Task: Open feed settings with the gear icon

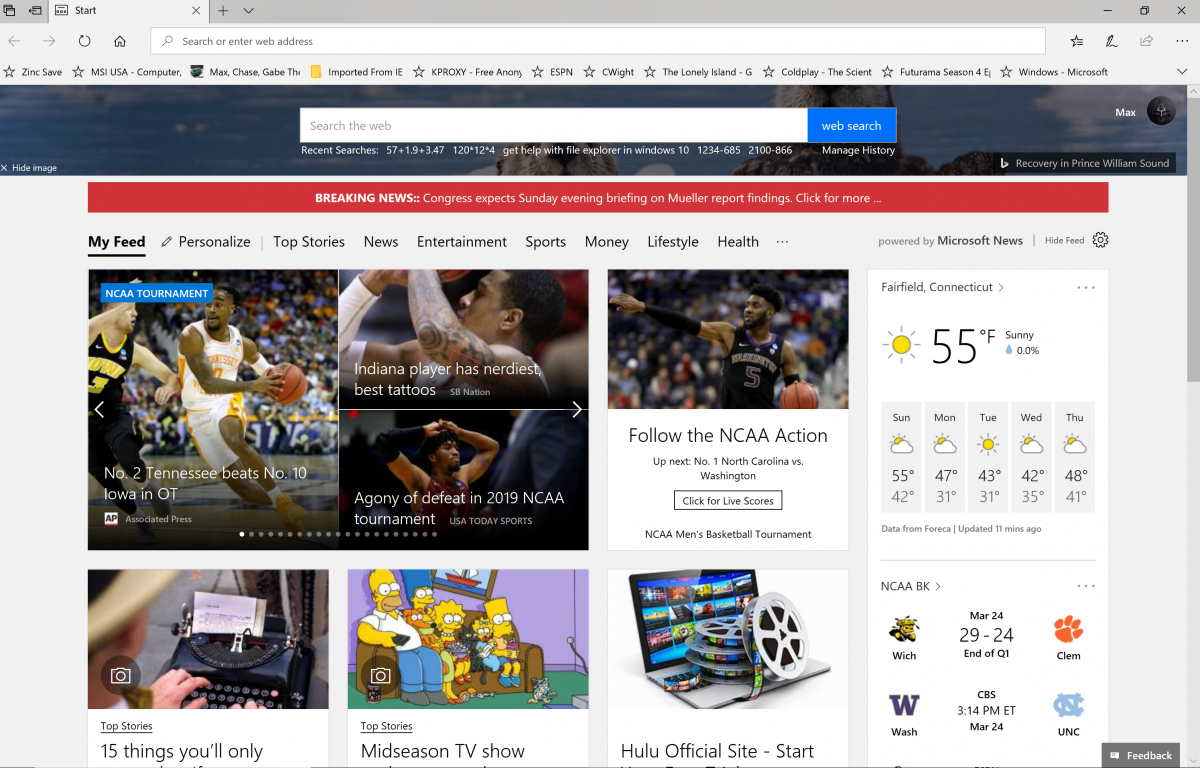Action: [1100, 240]
